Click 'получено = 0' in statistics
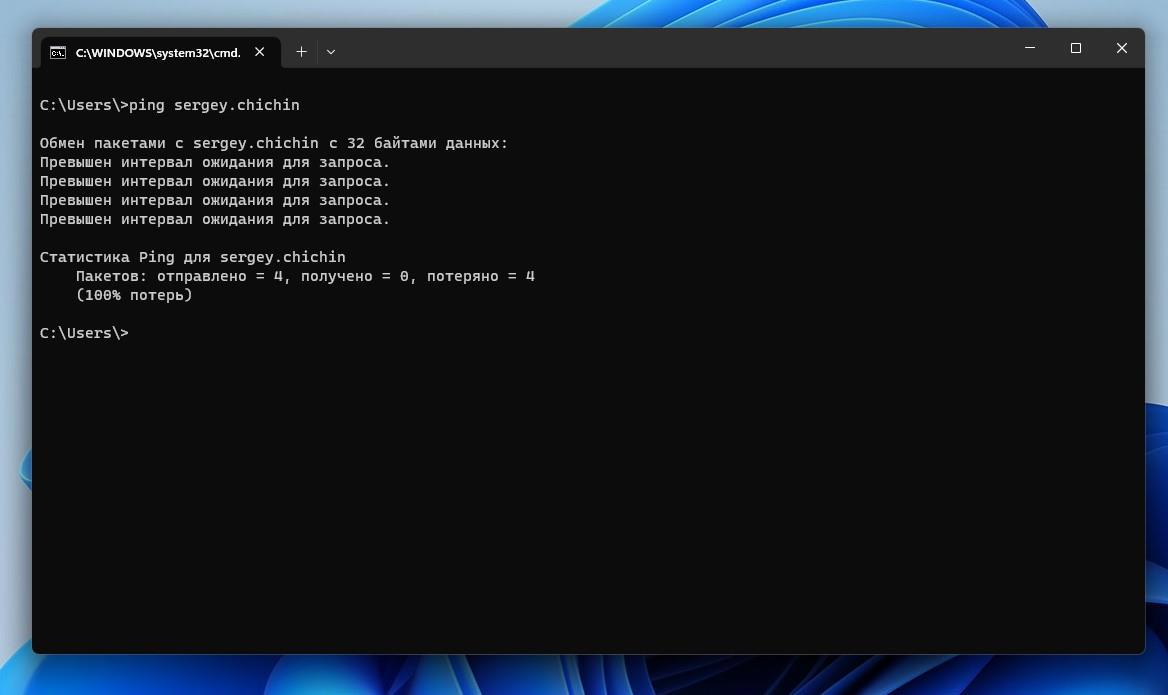 click(355, 276)
